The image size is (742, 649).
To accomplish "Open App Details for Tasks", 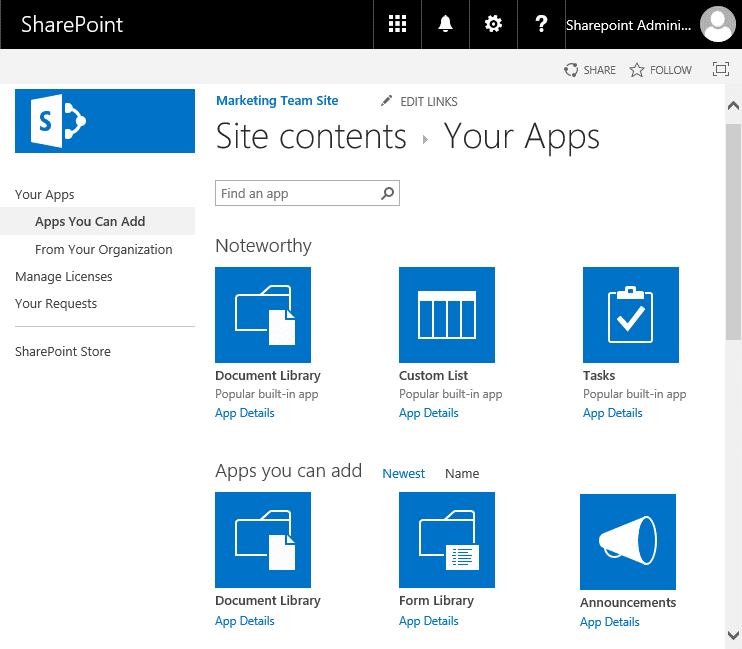I will point(613,413).
